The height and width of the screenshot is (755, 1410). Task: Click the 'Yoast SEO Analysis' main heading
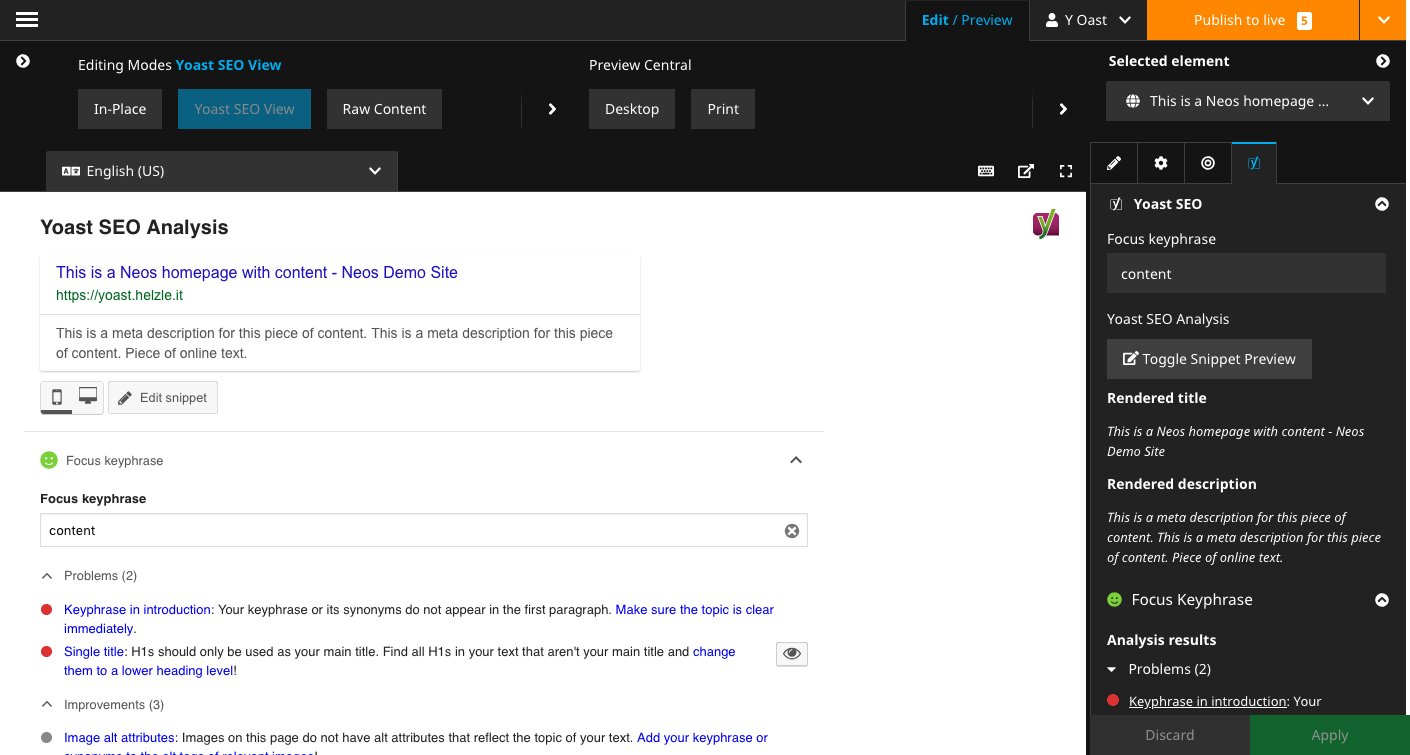click(x=134, y=227)
